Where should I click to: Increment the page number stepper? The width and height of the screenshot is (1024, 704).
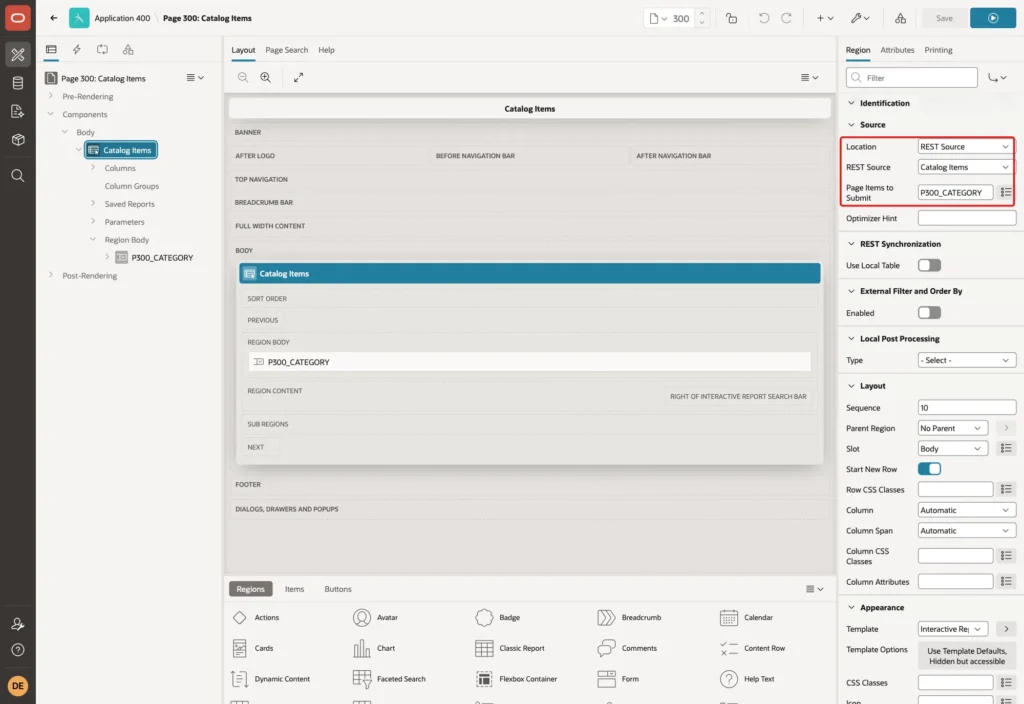point(702,13)
